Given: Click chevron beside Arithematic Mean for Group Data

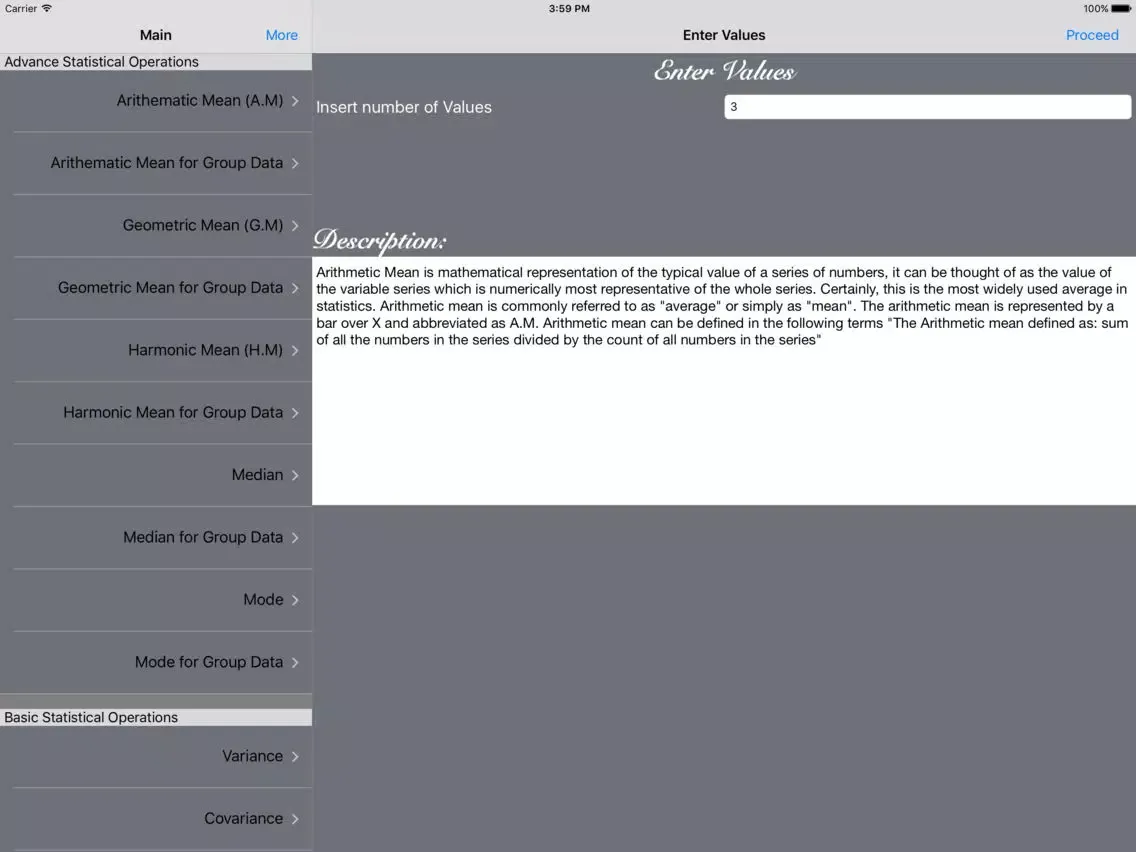Looking at the screenshot, I should point(295,163).
